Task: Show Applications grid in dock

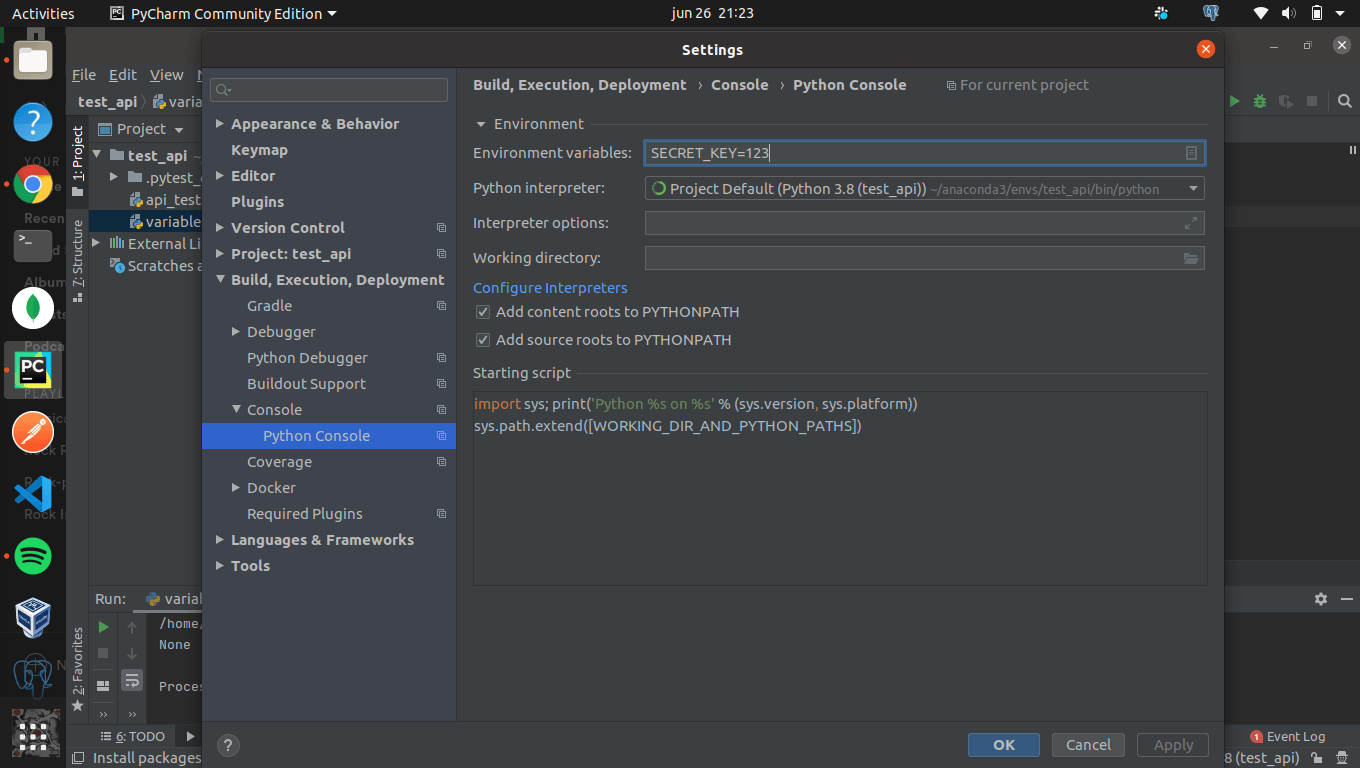Action: click(33, 737)
